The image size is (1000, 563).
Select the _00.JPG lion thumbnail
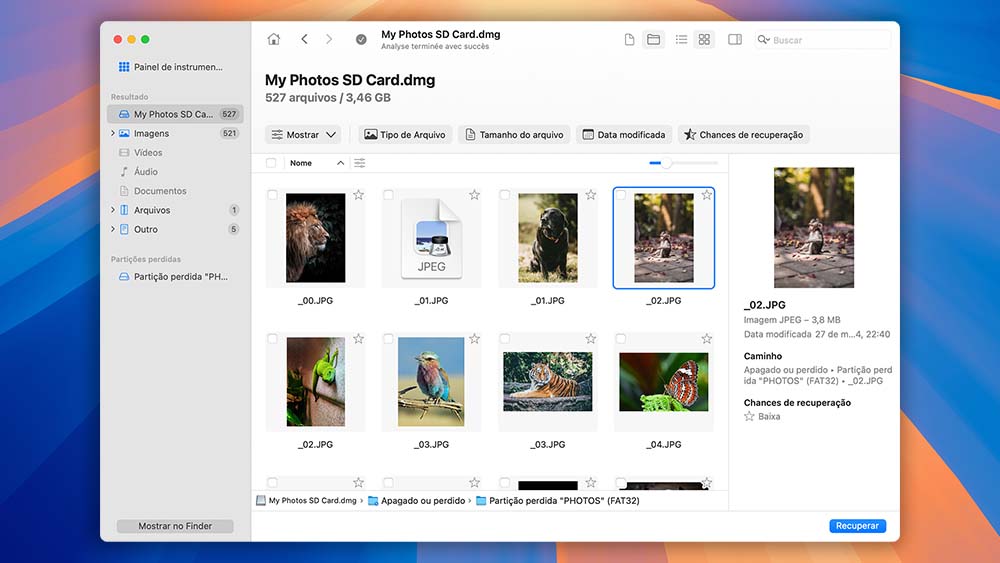pos(316,238)
